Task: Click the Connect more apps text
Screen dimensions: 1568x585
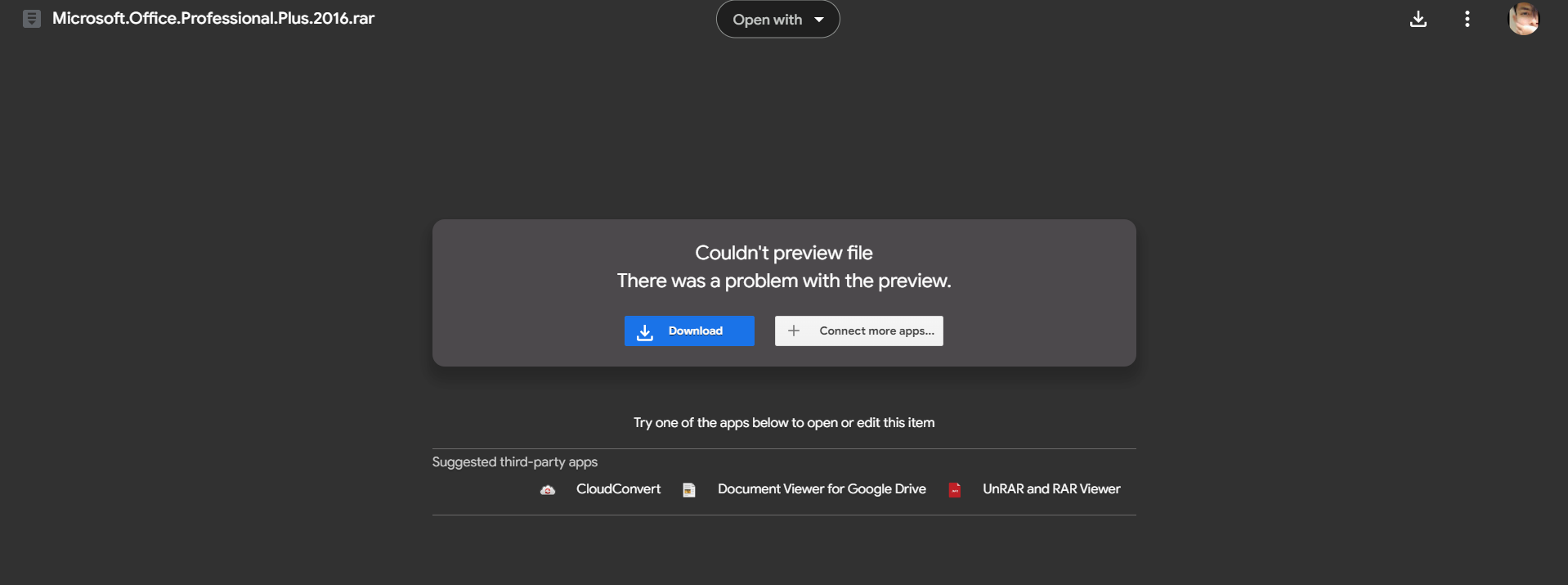Action: (x=876, y=331)
